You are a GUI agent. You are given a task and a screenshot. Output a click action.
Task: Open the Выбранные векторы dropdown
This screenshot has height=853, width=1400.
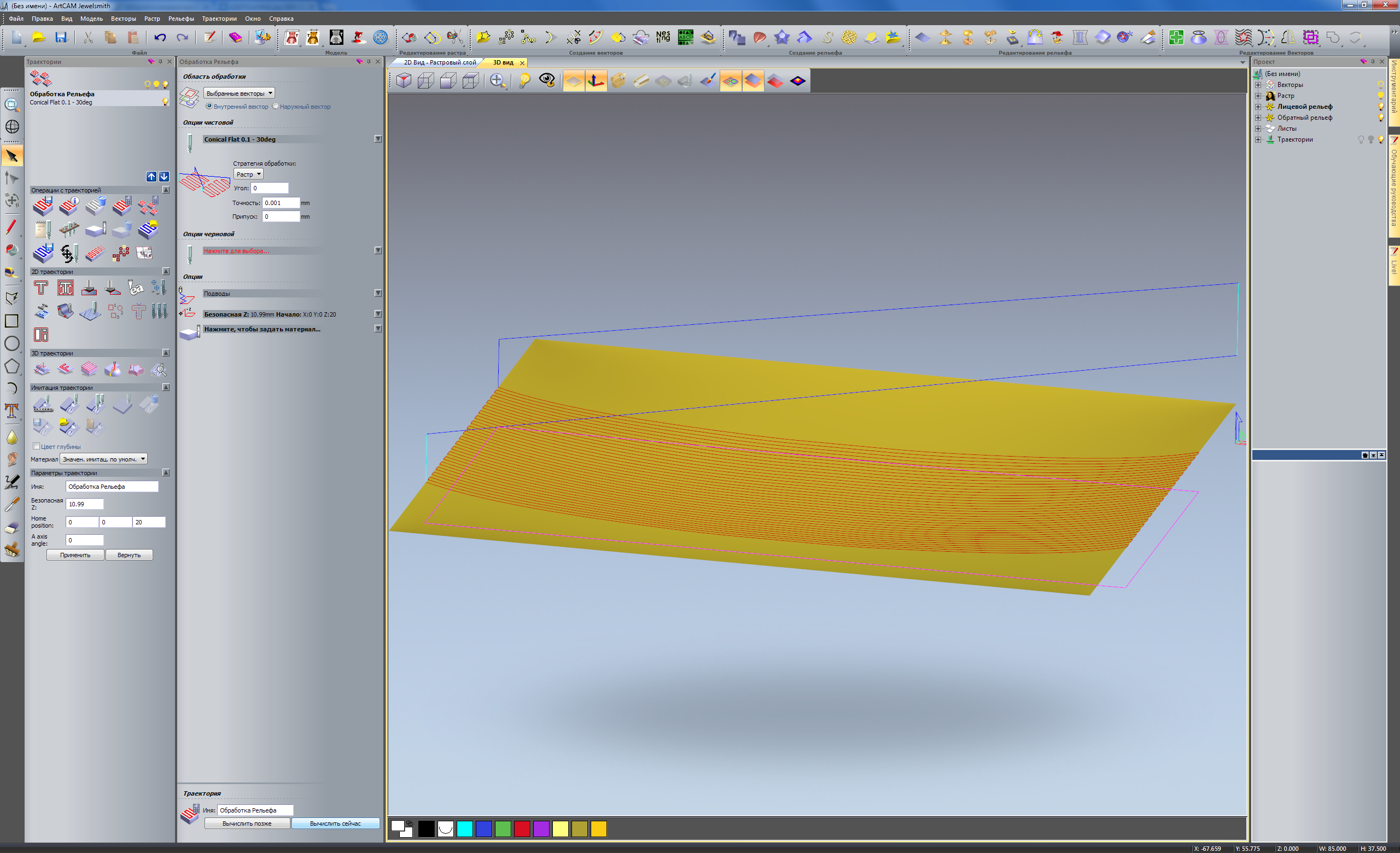[239, 93]
